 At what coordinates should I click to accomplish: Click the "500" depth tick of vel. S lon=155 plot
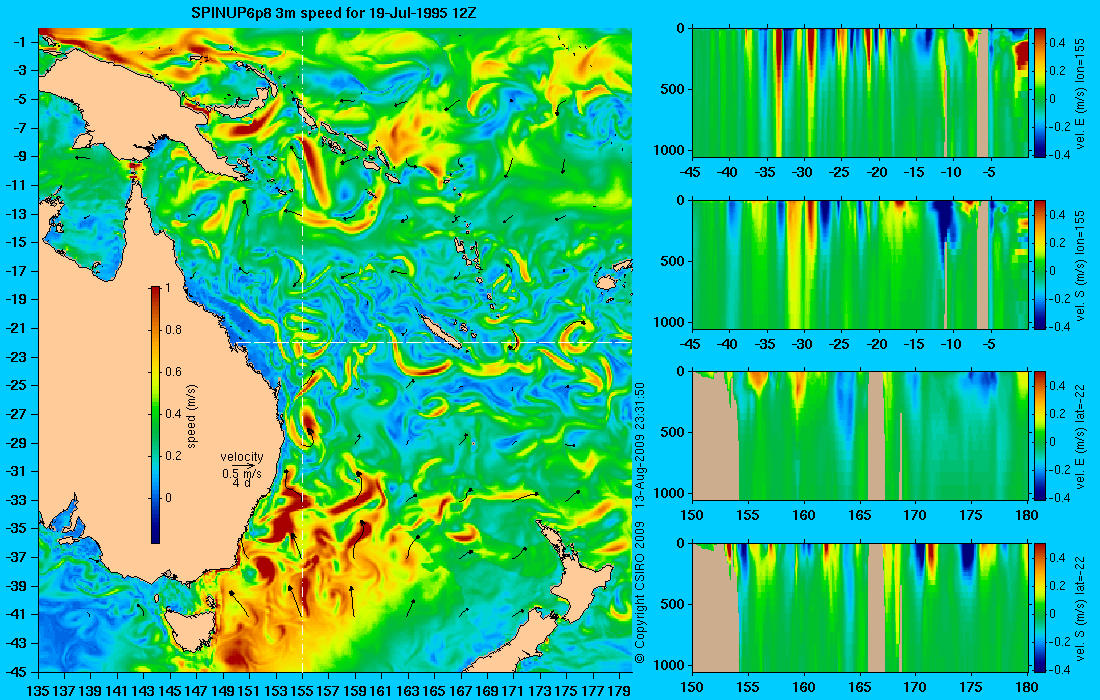tap(673, 261)
